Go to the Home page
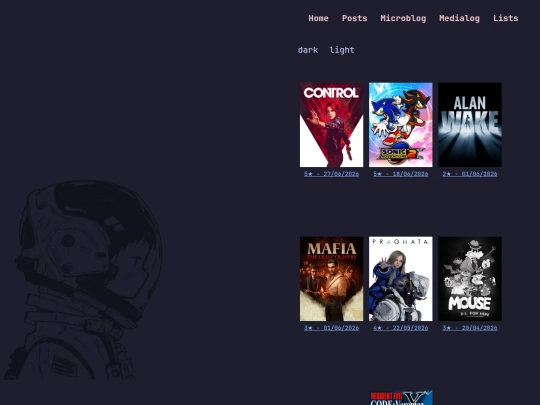 pos(318,18)
